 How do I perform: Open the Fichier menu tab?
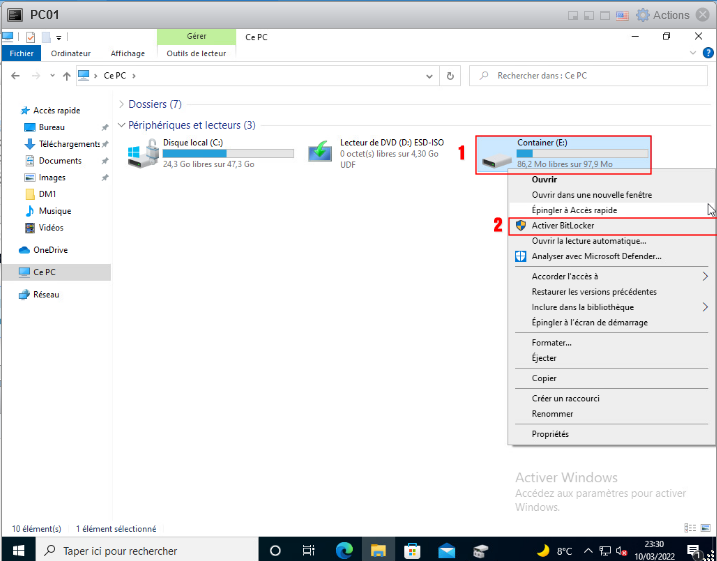[21, 53]
